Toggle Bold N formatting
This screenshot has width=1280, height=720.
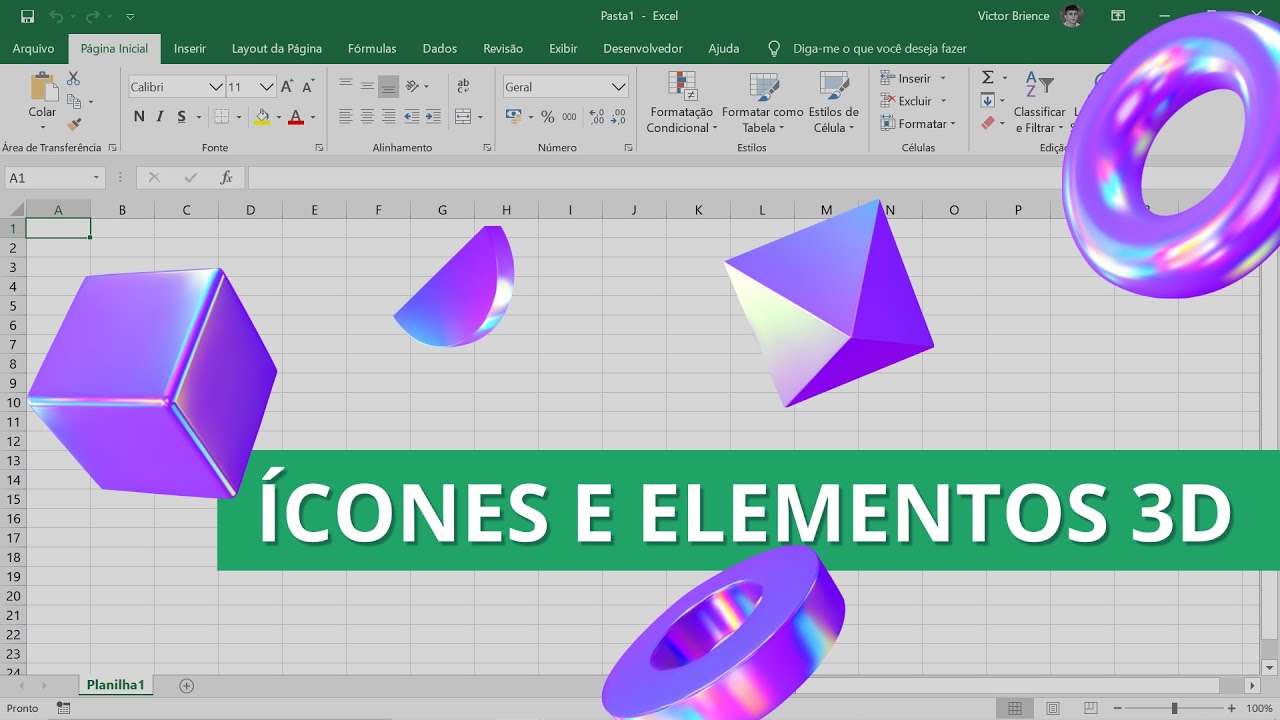pyautogui.click(x=139, y=117)
